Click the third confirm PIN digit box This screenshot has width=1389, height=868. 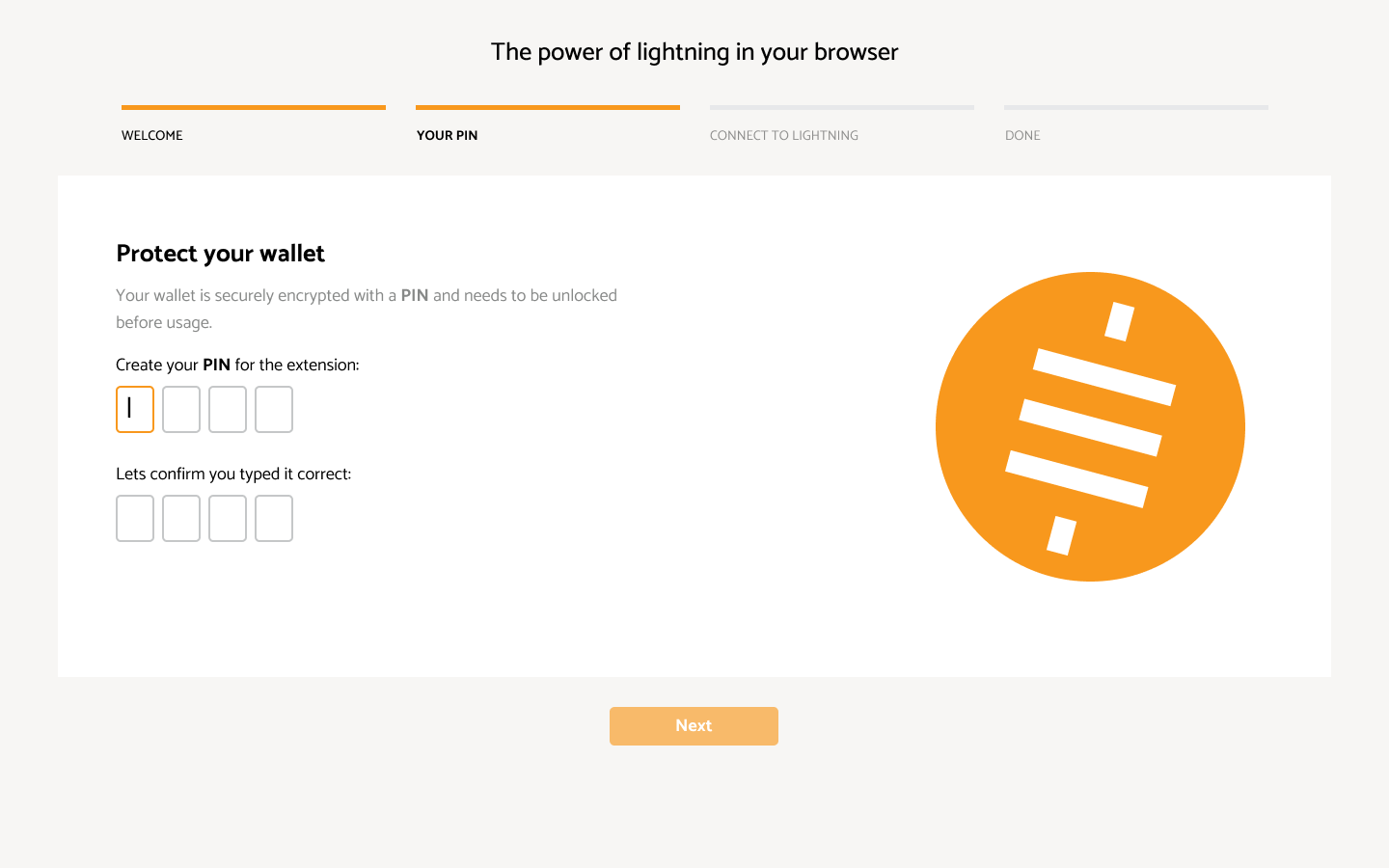click(228, 519)
